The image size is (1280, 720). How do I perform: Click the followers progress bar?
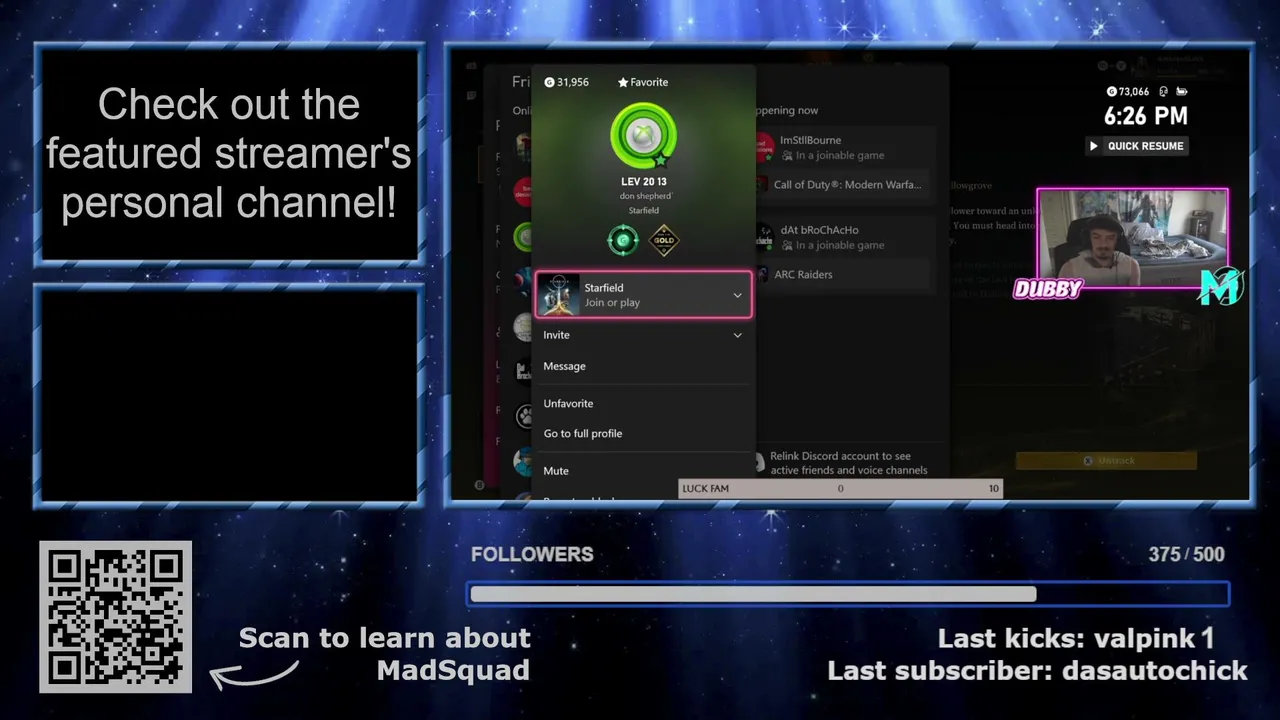pos(848,594)
